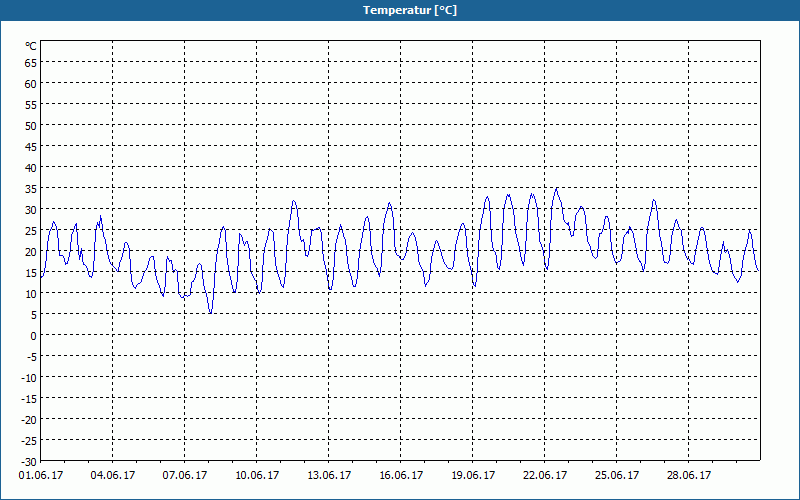Click the °C unit label on axis

click(x=31, y=46)
